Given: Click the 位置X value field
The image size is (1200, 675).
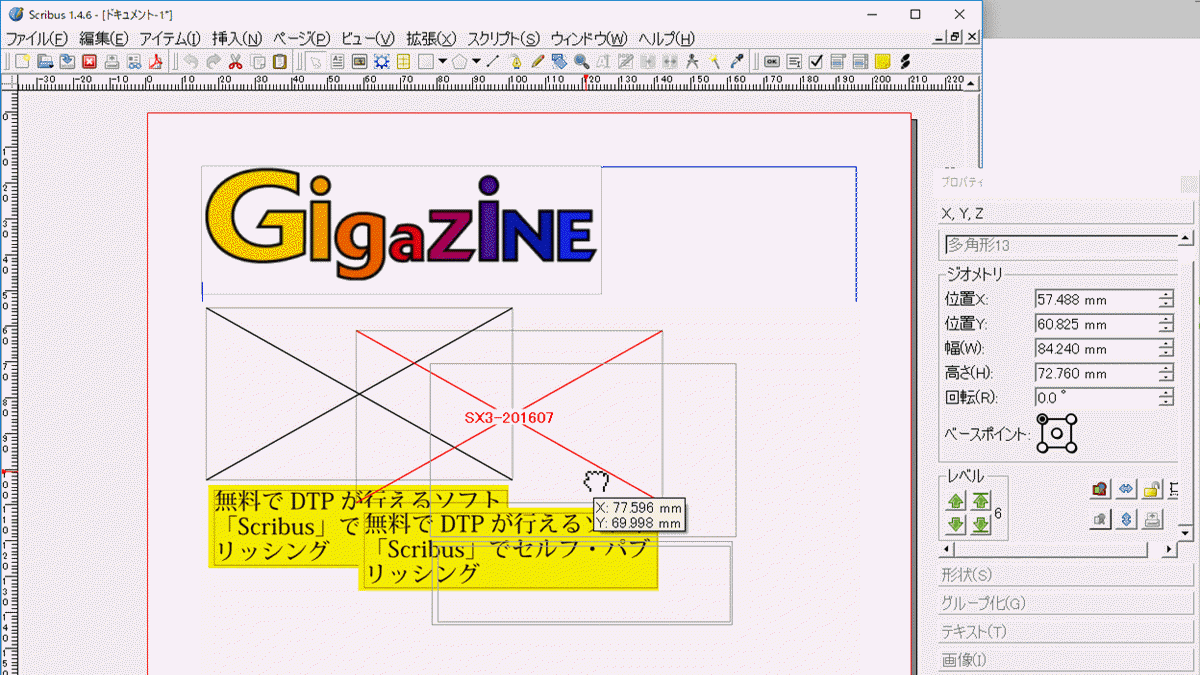Looking at the screenshot, I should pos(1097,299).
